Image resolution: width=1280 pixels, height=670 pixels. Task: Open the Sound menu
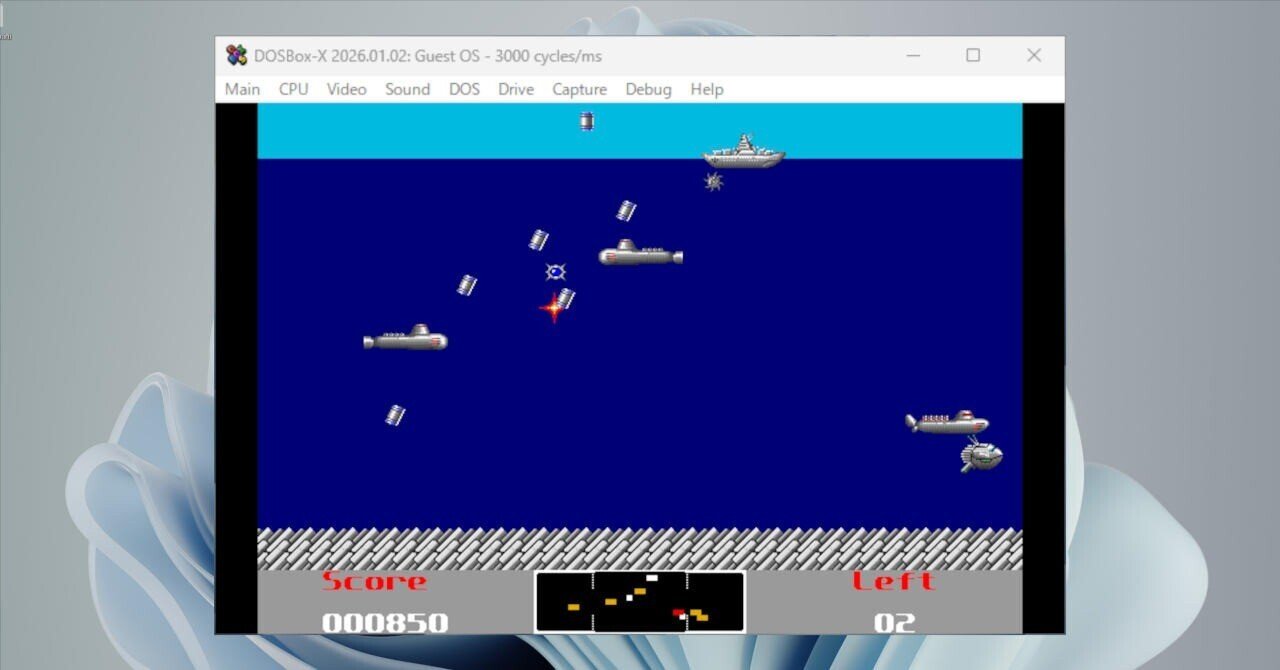coord(407,89)
